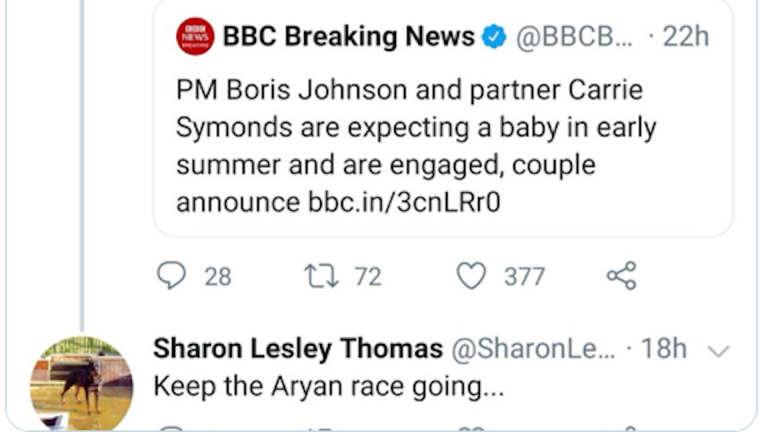View Sharon Lesley Thomas's profile name
This screenshot has height=432, width=768.
[x=297, y=348]
